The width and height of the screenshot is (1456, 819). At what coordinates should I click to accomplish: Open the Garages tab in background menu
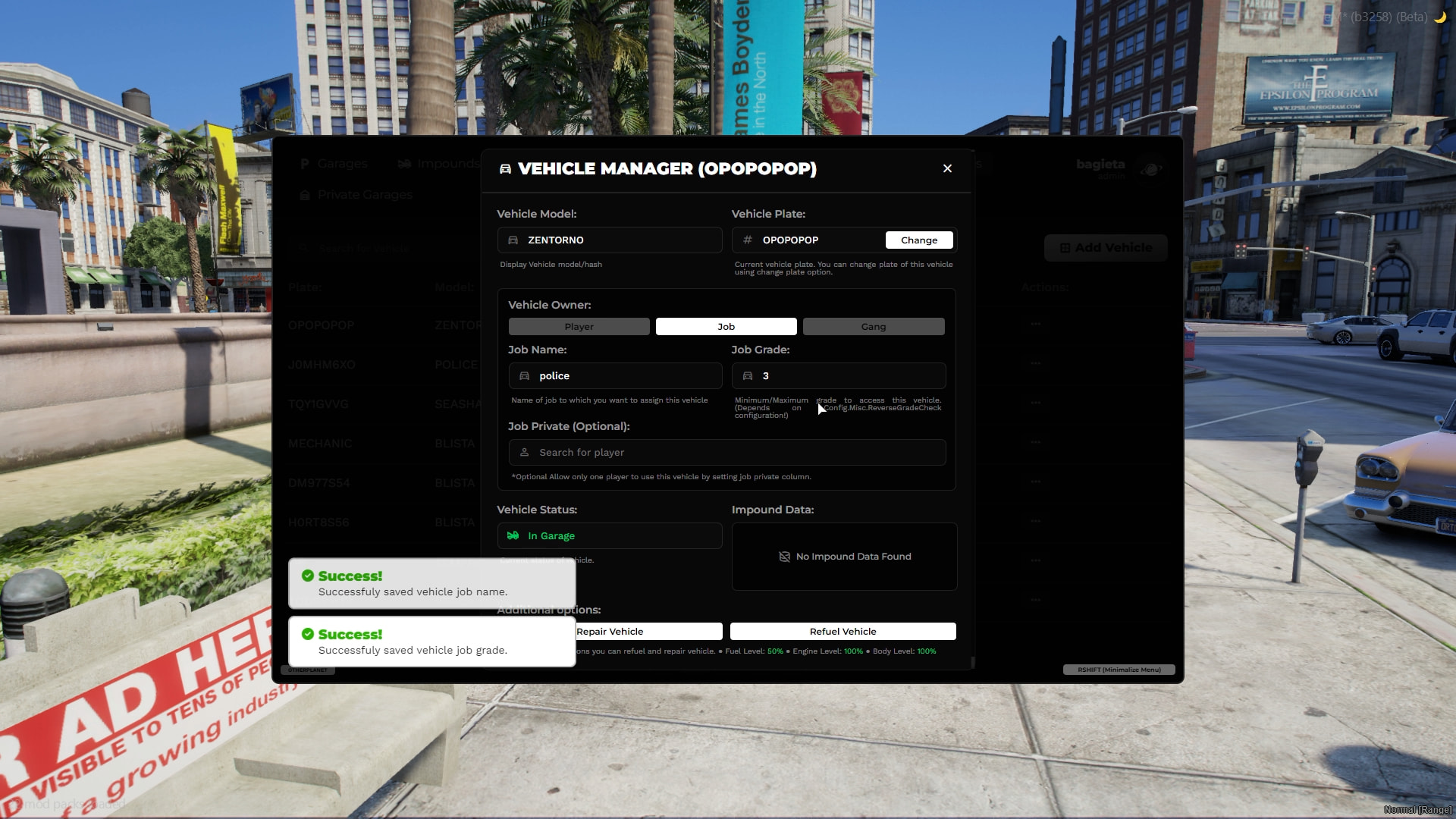coord(334,164)
